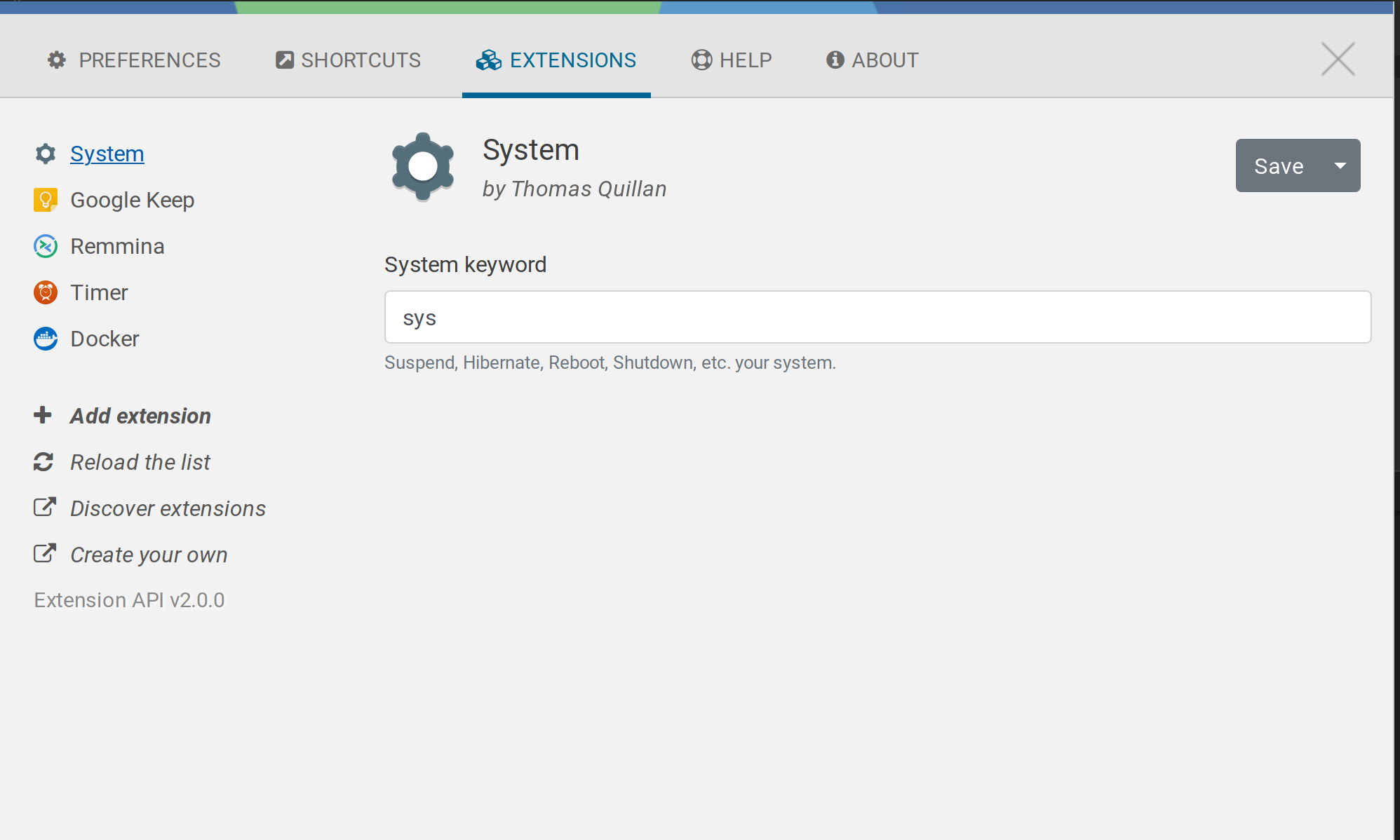This screenshot has width=1400, height=840.
Task: Switch to the Shortcuts tab
Action: point(348,60)
